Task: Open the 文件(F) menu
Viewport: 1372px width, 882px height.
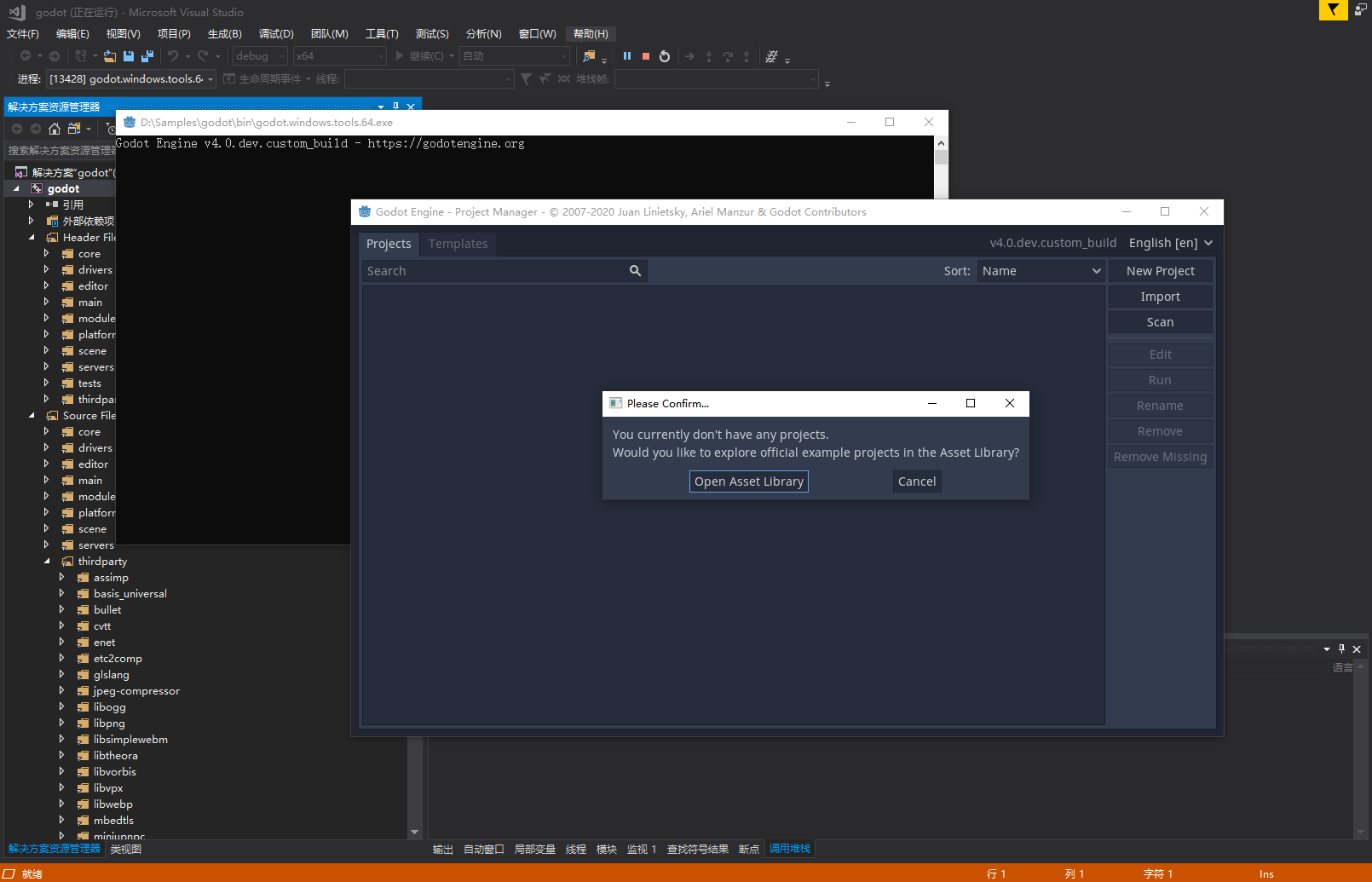Action: (x=23, y=34)
